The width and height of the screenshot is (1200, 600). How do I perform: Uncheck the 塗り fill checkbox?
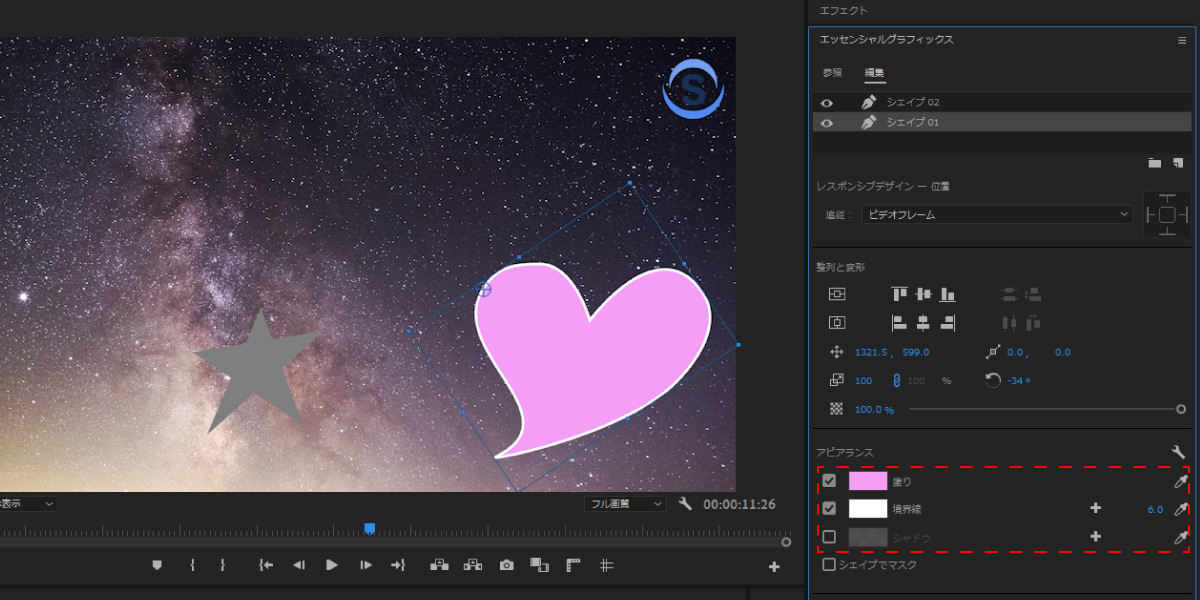[x=829, y=481]
